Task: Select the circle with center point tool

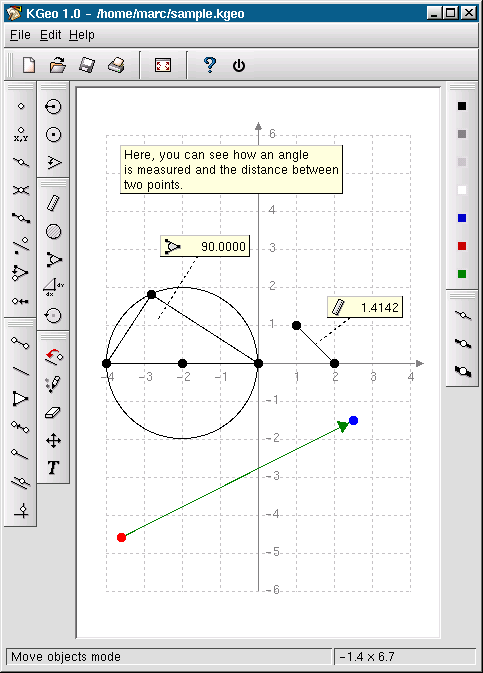Action: coord(53,135)
